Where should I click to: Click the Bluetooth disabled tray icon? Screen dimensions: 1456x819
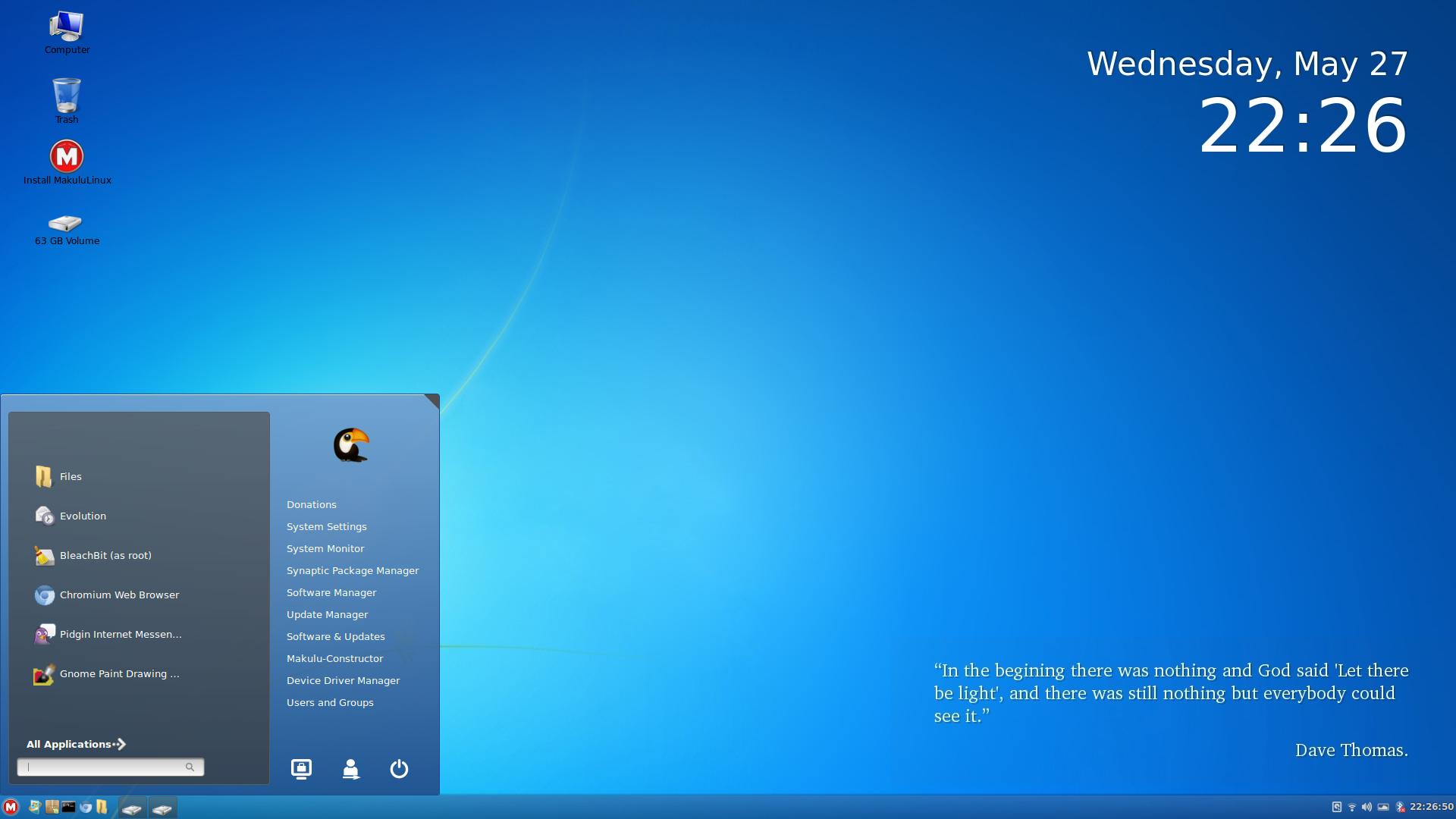1400,808
